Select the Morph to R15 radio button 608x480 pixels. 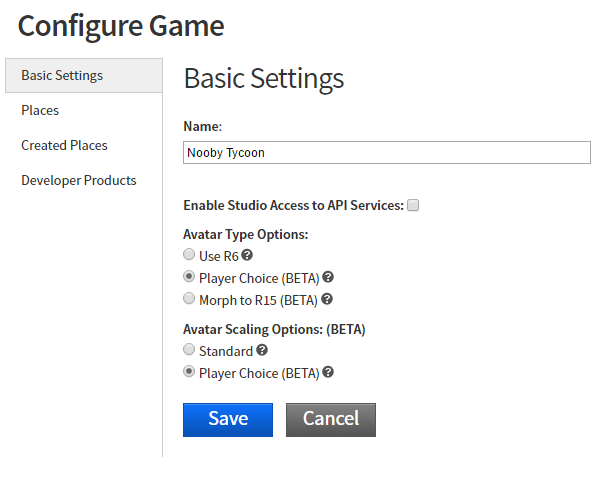click(x=189, y=299)
